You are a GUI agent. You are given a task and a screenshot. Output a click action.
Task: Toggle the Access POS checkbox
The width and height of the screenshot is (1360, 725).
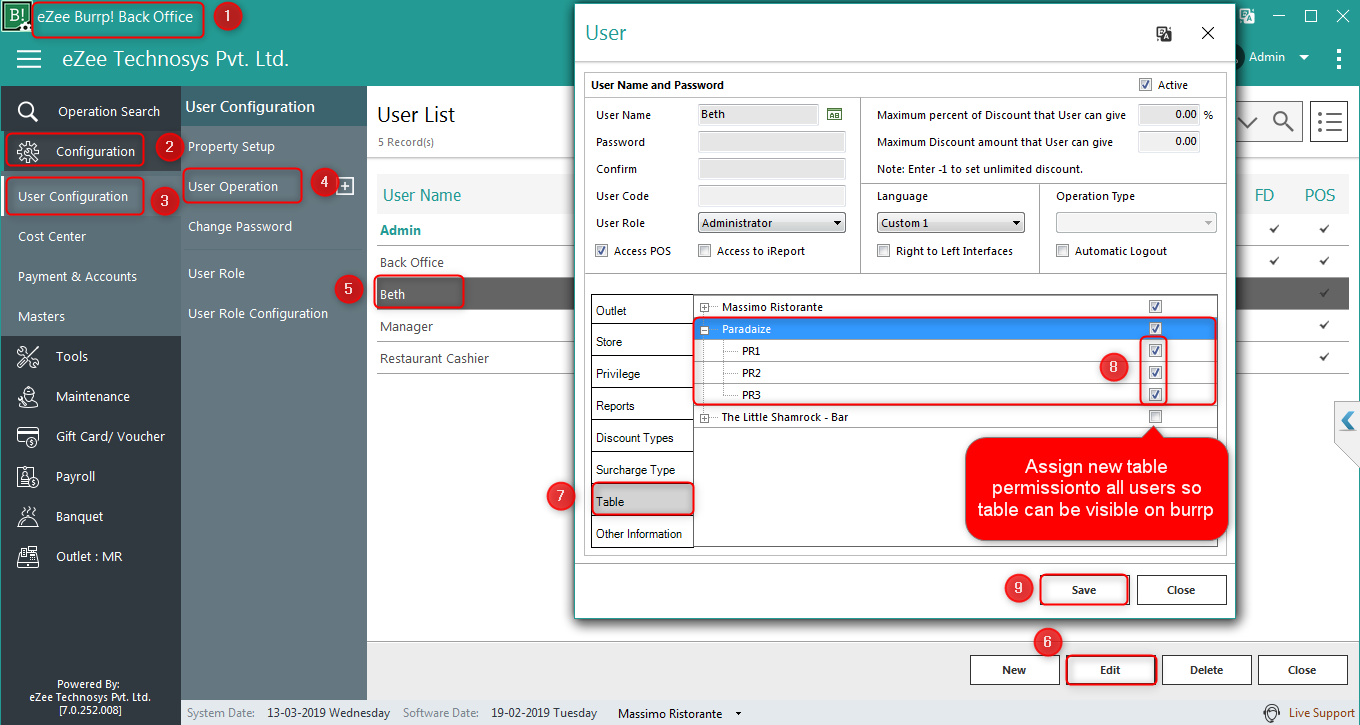pyautogui.click(x=601, y=251)
